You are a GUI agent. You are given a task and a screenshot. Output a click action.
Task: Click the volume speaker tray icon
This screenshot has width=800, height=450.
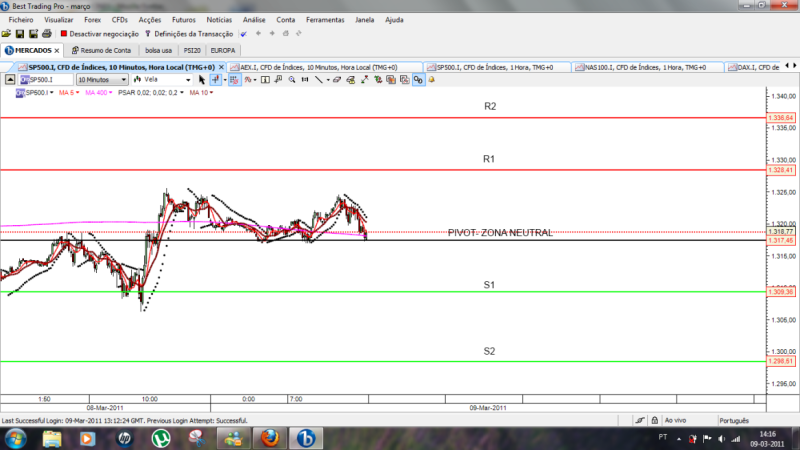[x=721, y=439]
